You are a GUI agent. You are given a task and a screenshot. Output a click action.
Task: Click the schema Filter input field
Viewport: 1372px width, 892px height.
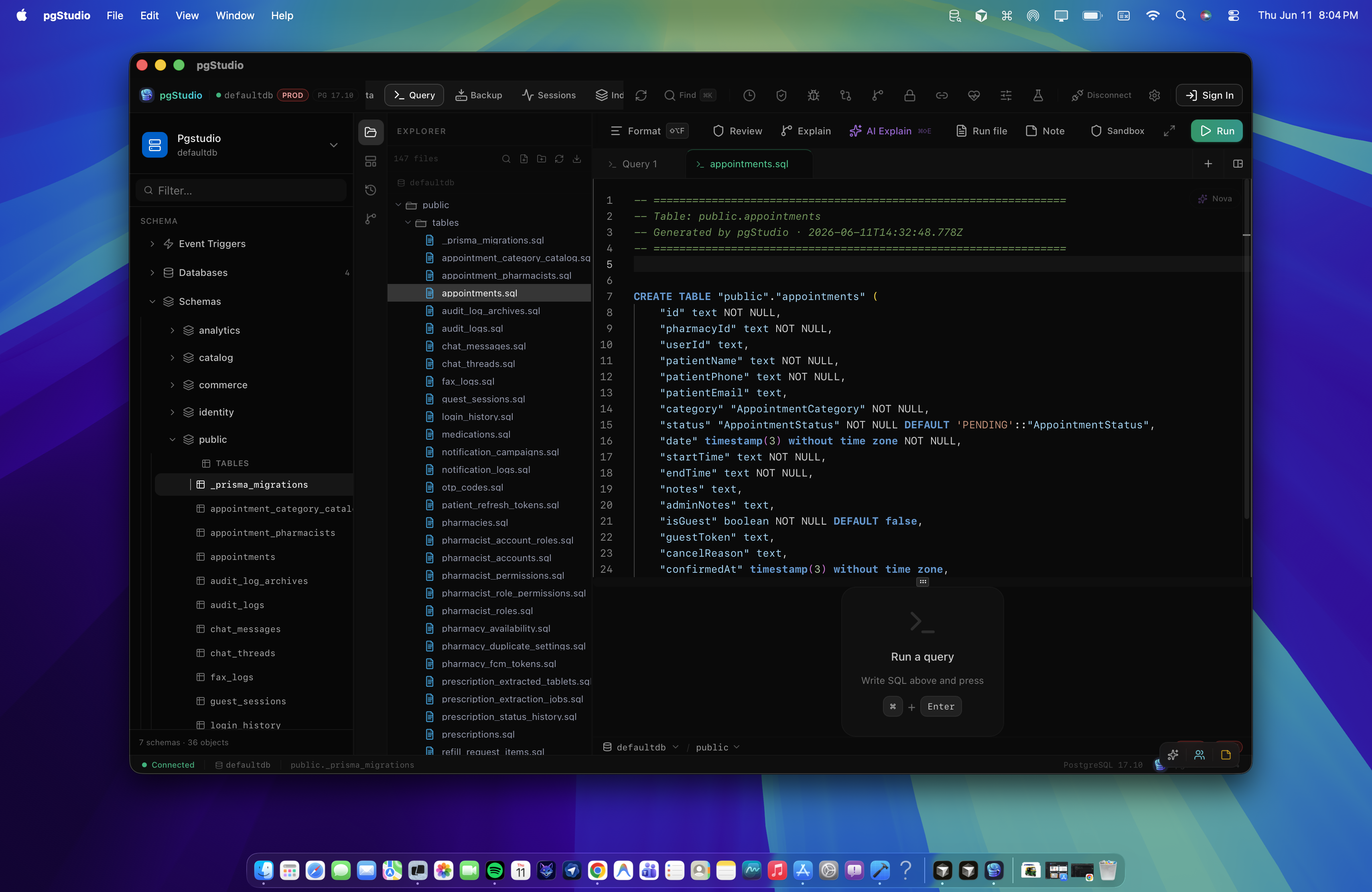[x=242, y=190]
